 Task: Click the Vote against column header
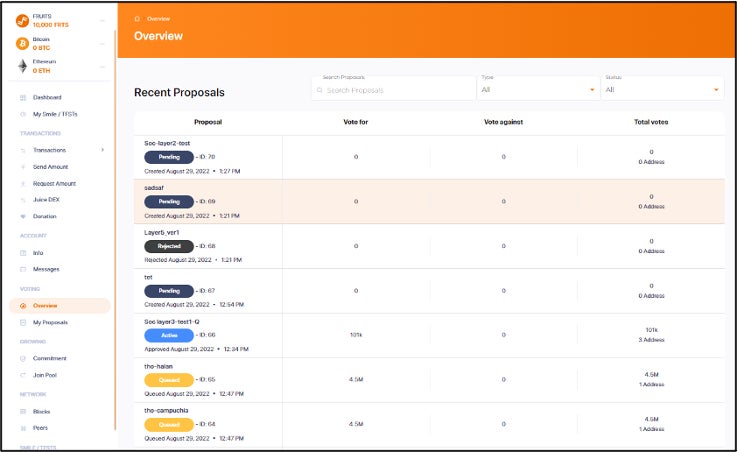tap(504, 122)
